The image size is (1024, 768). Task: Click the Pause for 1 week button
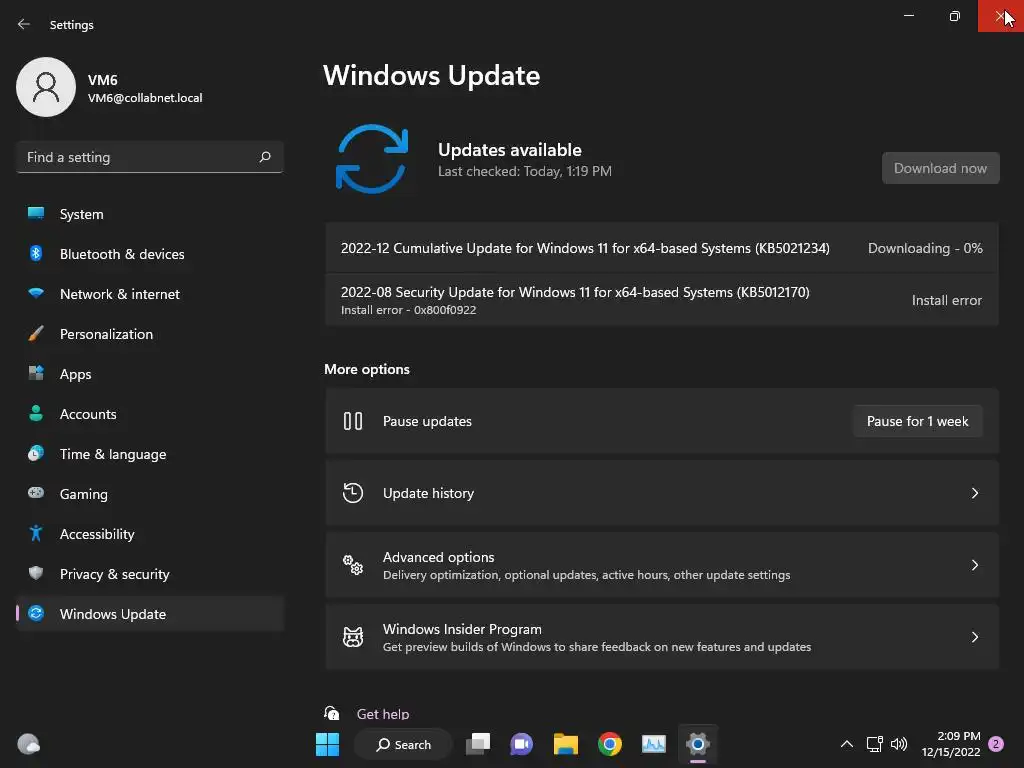(x=918, y=421)
